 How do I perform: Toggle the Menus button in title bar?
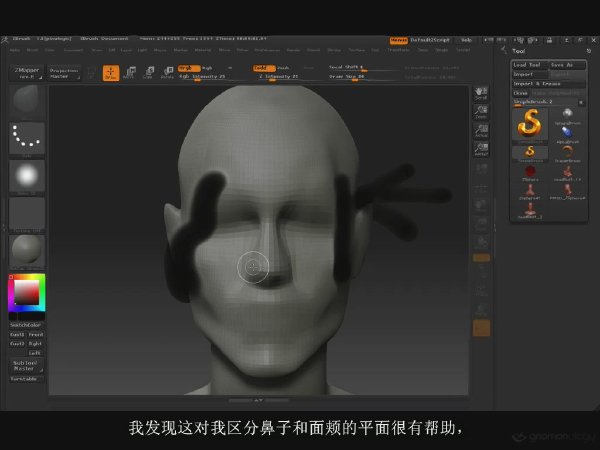point(399,40)
